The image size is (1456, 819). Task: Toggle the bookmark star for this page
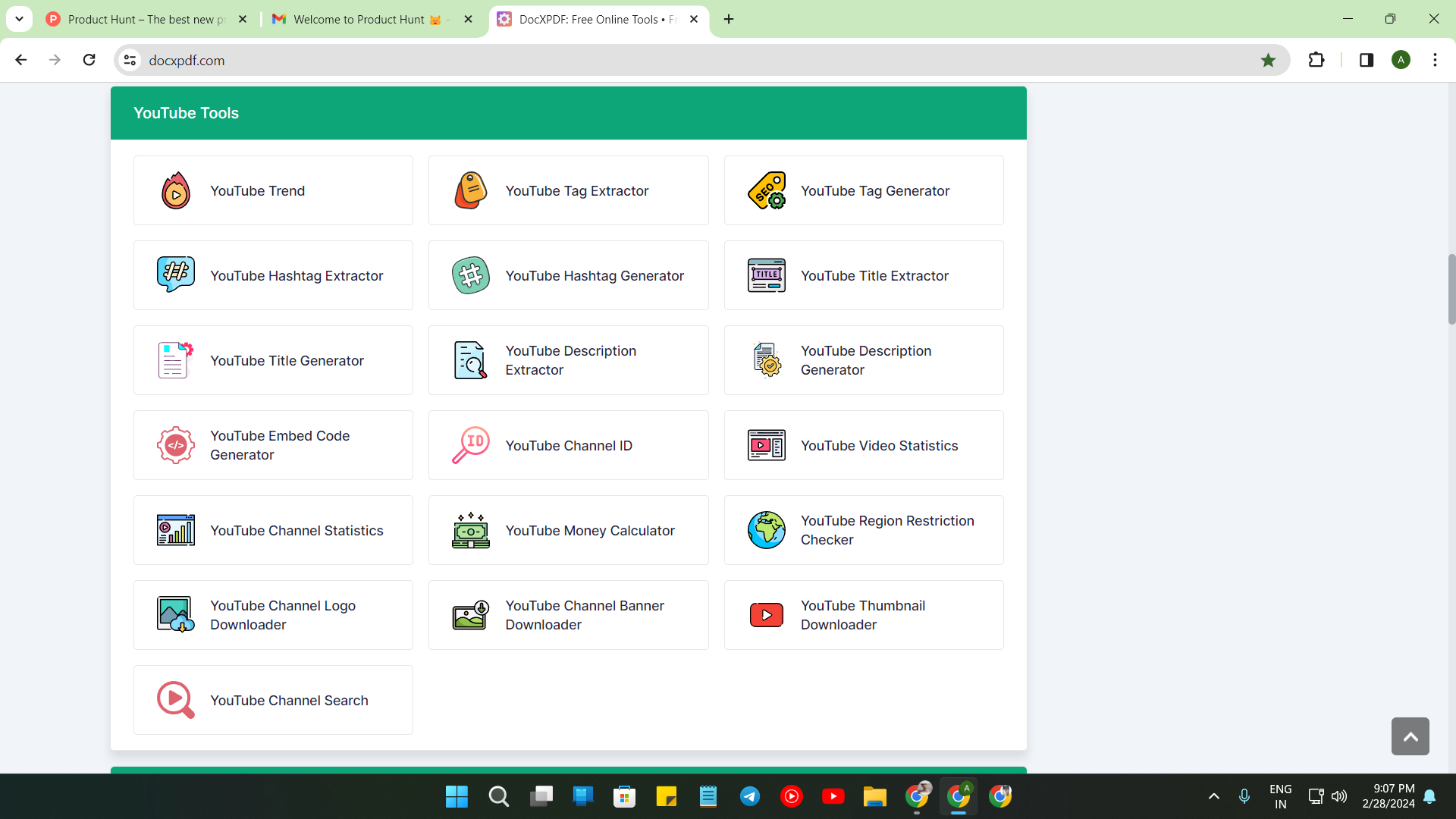coord(1268,60)
